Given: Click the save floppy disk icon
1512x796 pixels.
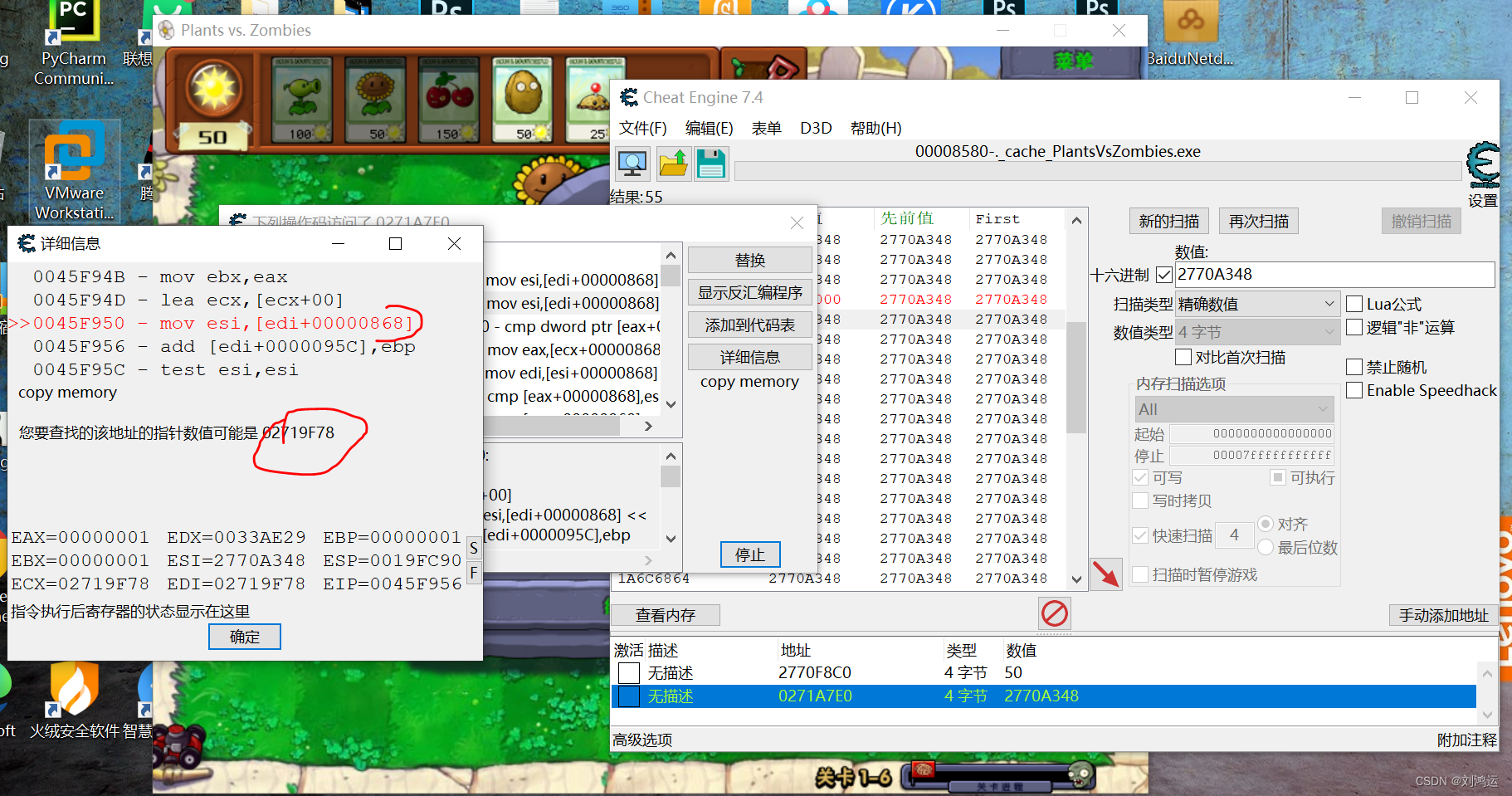Looking at the screenshot, I should (711, 164).
